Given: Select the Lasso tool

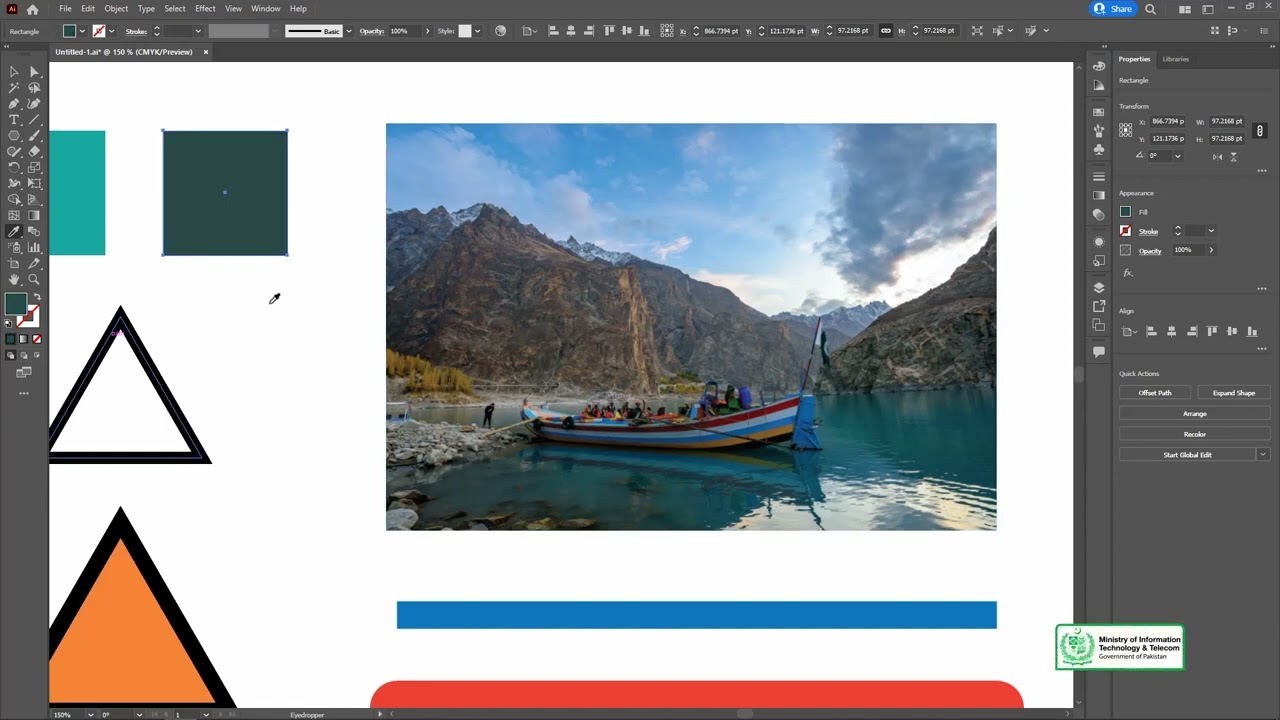Looking at the screenshot, I should click(34, 88).
